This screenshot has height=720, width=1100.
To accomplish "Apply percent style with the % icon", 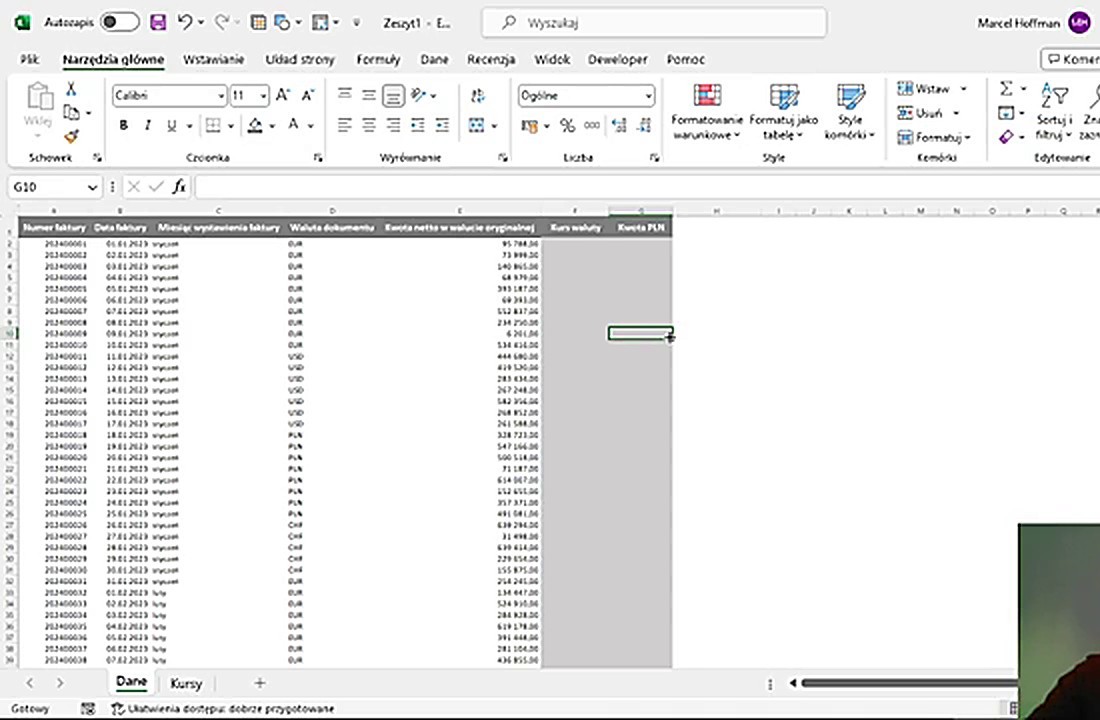I will click(567, 126).
